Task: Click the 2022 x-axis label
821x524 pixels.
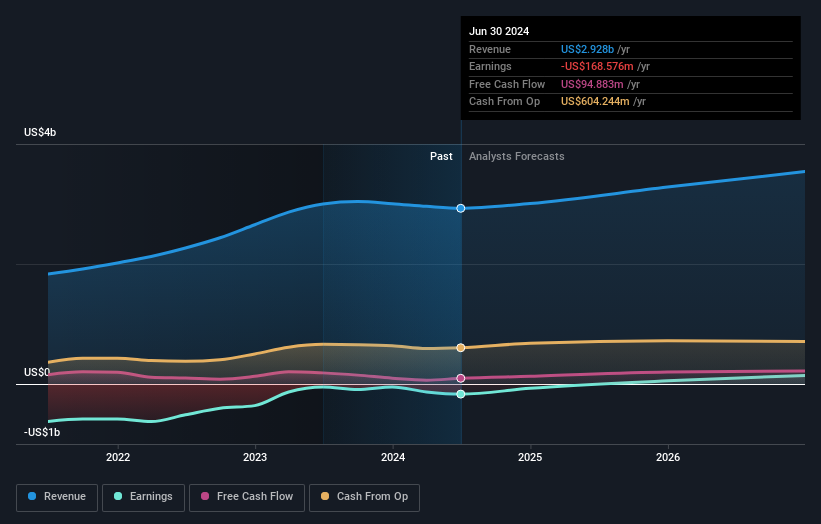Action: click(x=118, y=457)
